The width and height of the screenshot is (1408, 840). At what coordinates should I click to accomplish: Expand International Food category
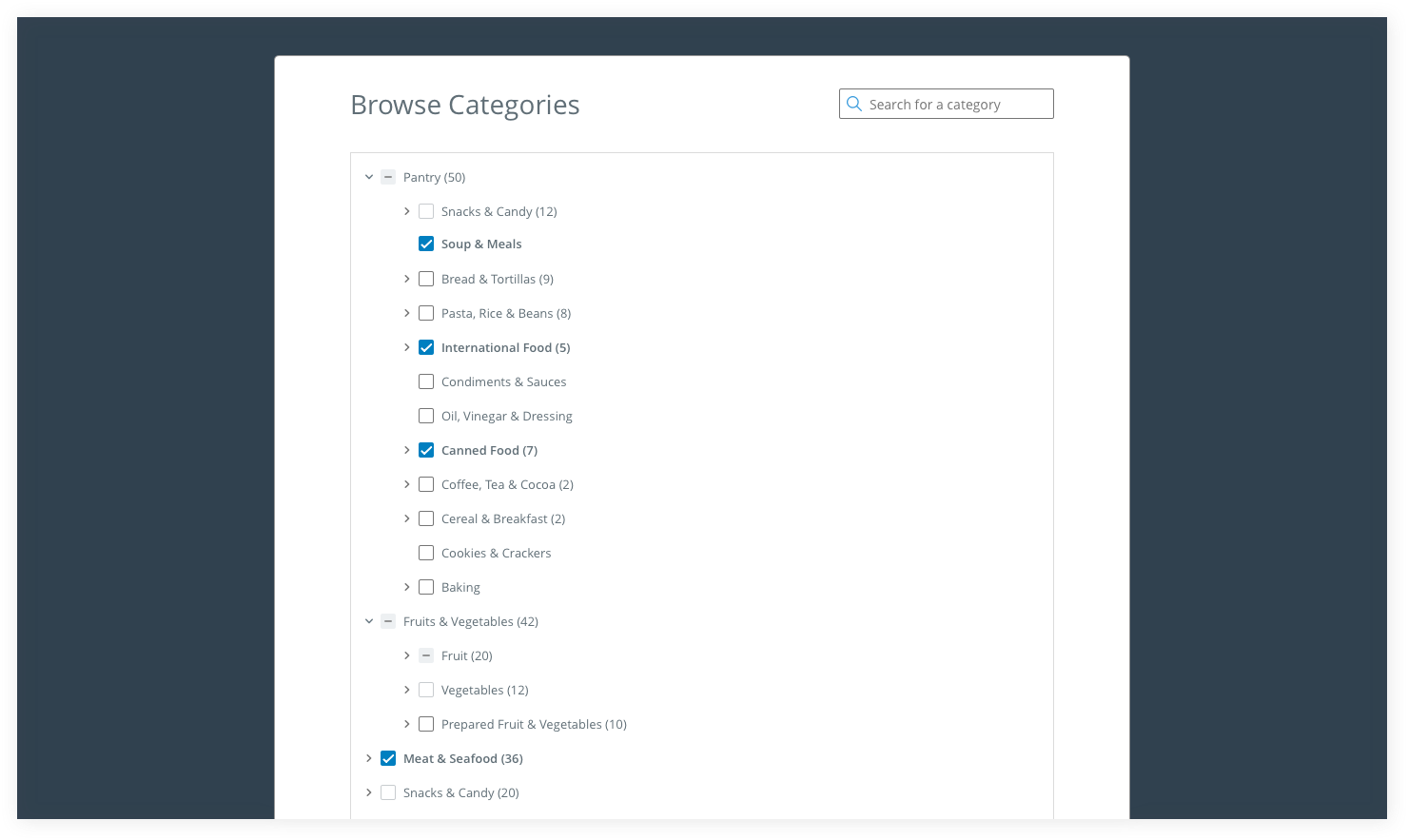click(407, 347)
